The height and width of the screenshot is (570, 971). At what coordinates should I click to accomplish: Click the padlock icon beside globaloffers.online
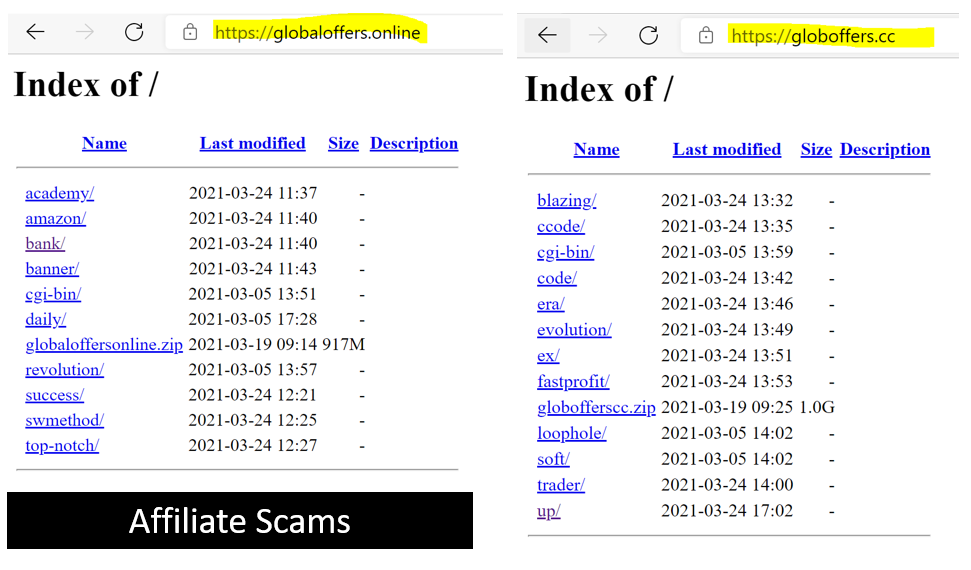pyautogui.click(x=190, y=32)
